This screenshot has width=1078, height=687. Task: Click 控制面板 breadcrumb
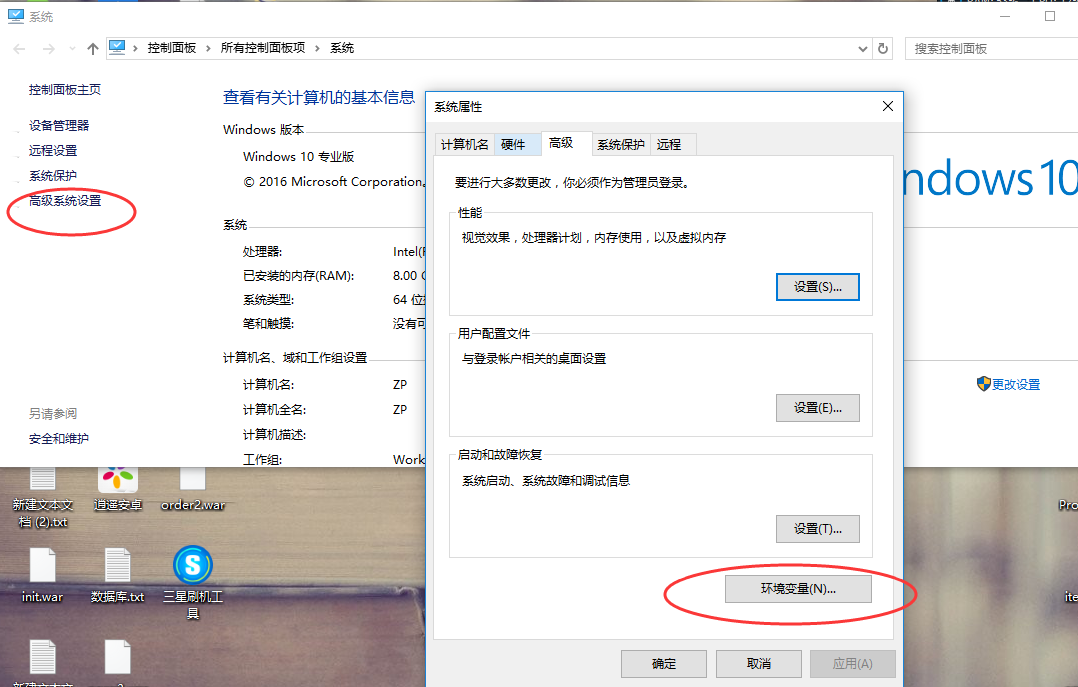pyautogui.click(x=172, y=47)
